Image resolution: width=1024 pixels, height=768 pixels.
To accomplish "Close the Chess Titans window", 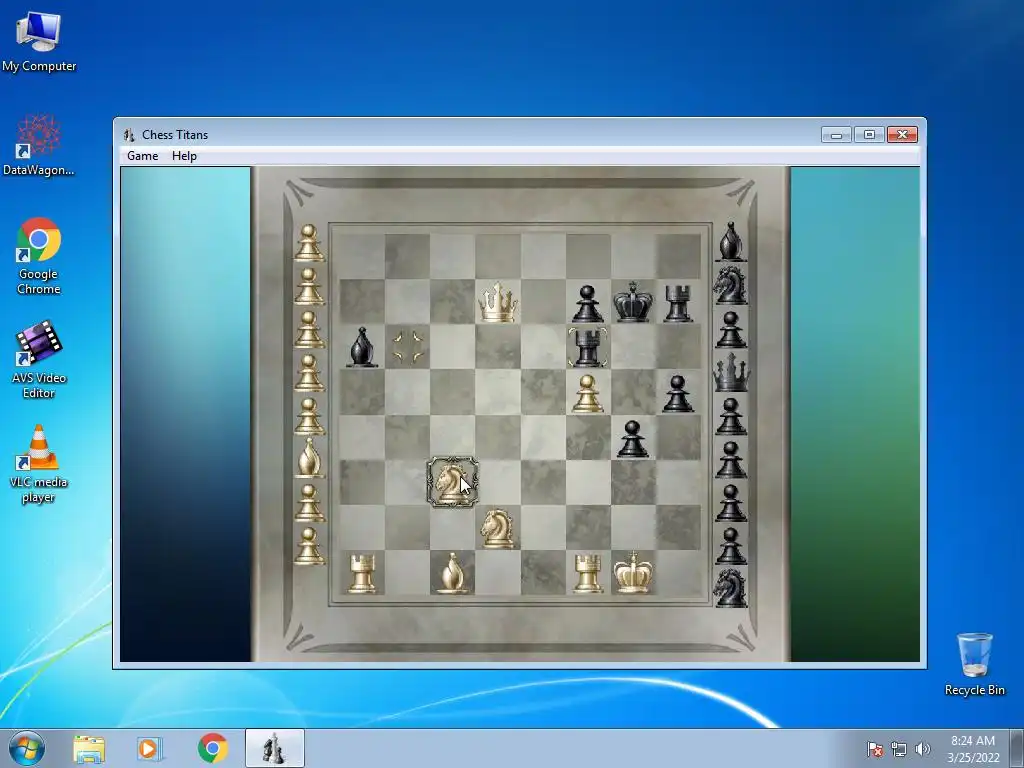I will (903, 135).
